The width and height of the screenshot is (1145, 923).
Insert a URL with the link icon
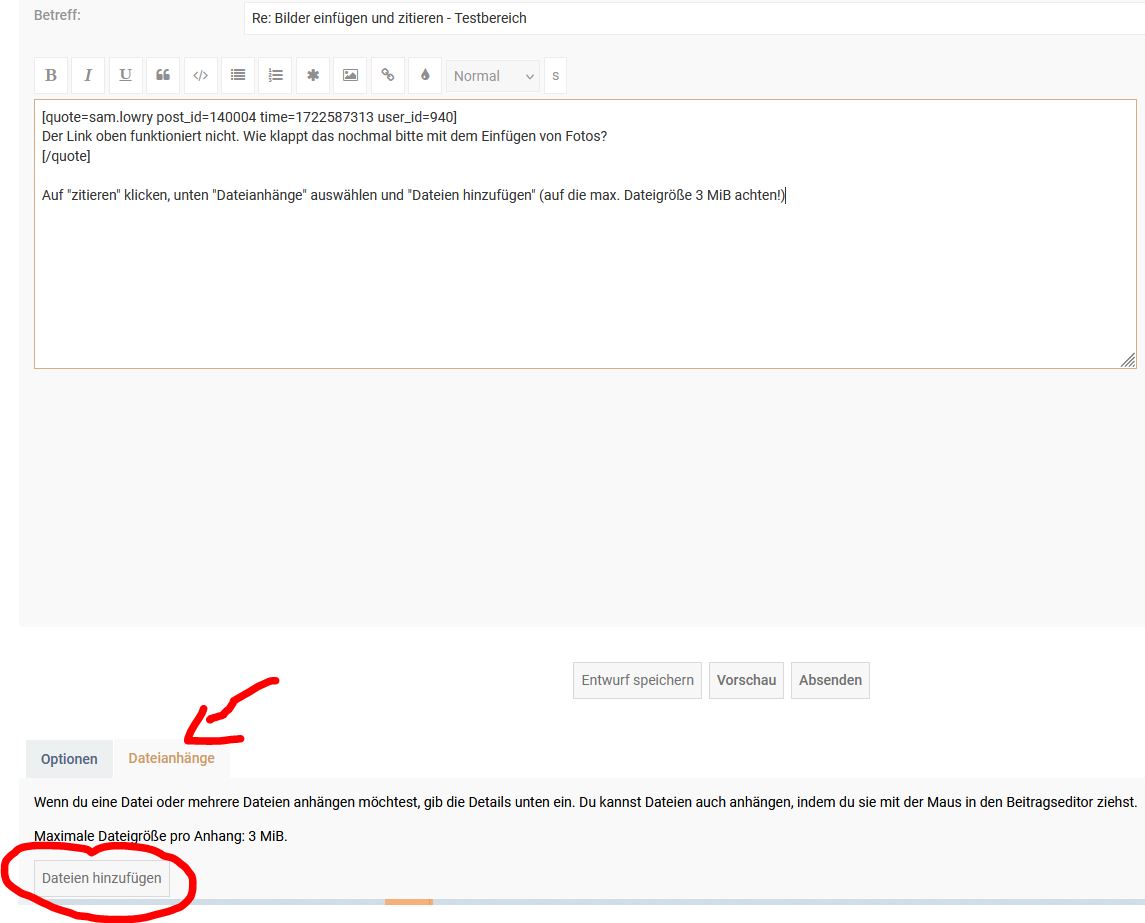tap(388, 76)
